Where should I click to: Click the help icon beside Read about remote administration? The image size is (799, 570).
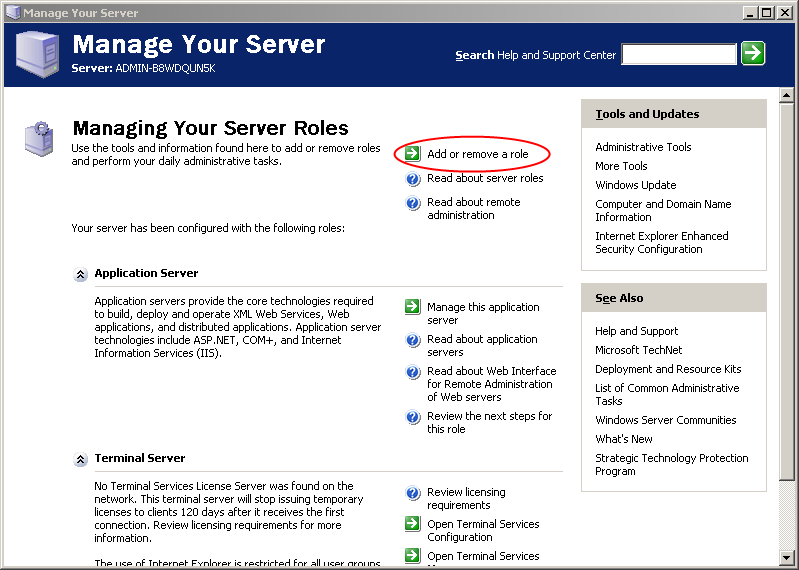[412, 203]
